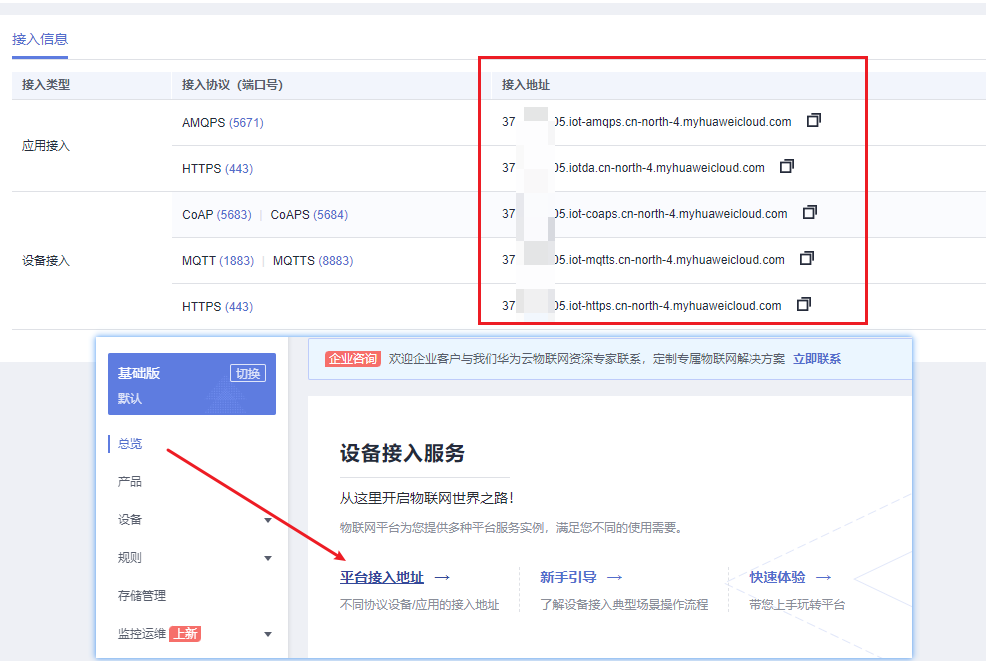Open the 产品 sidebar menu item
Image resolution: width=986 pixels, height=661 pixels.
click(x=131, y=481)
